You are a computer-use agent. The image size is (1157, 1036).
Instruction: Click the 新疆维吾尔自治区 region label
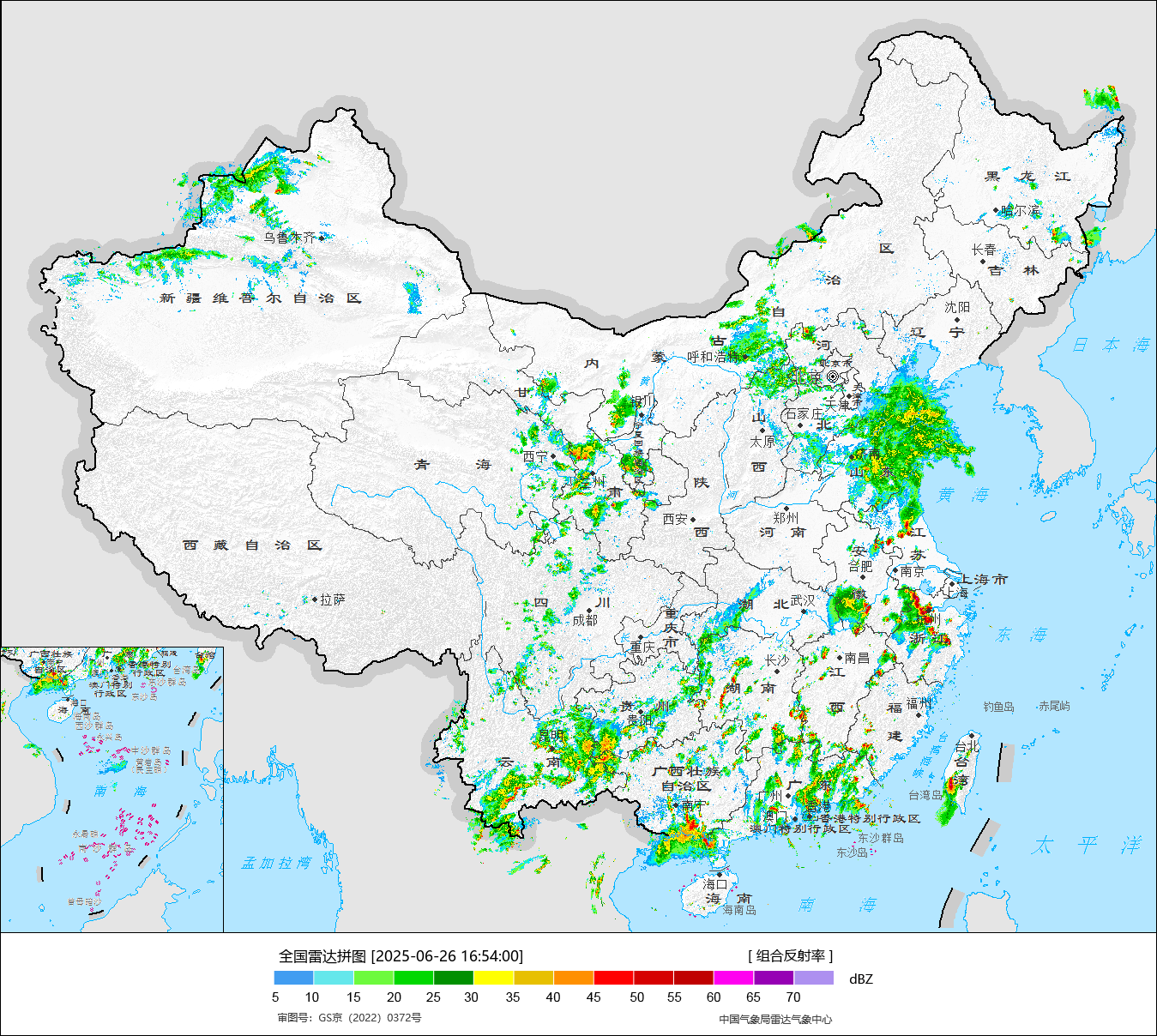260,298
